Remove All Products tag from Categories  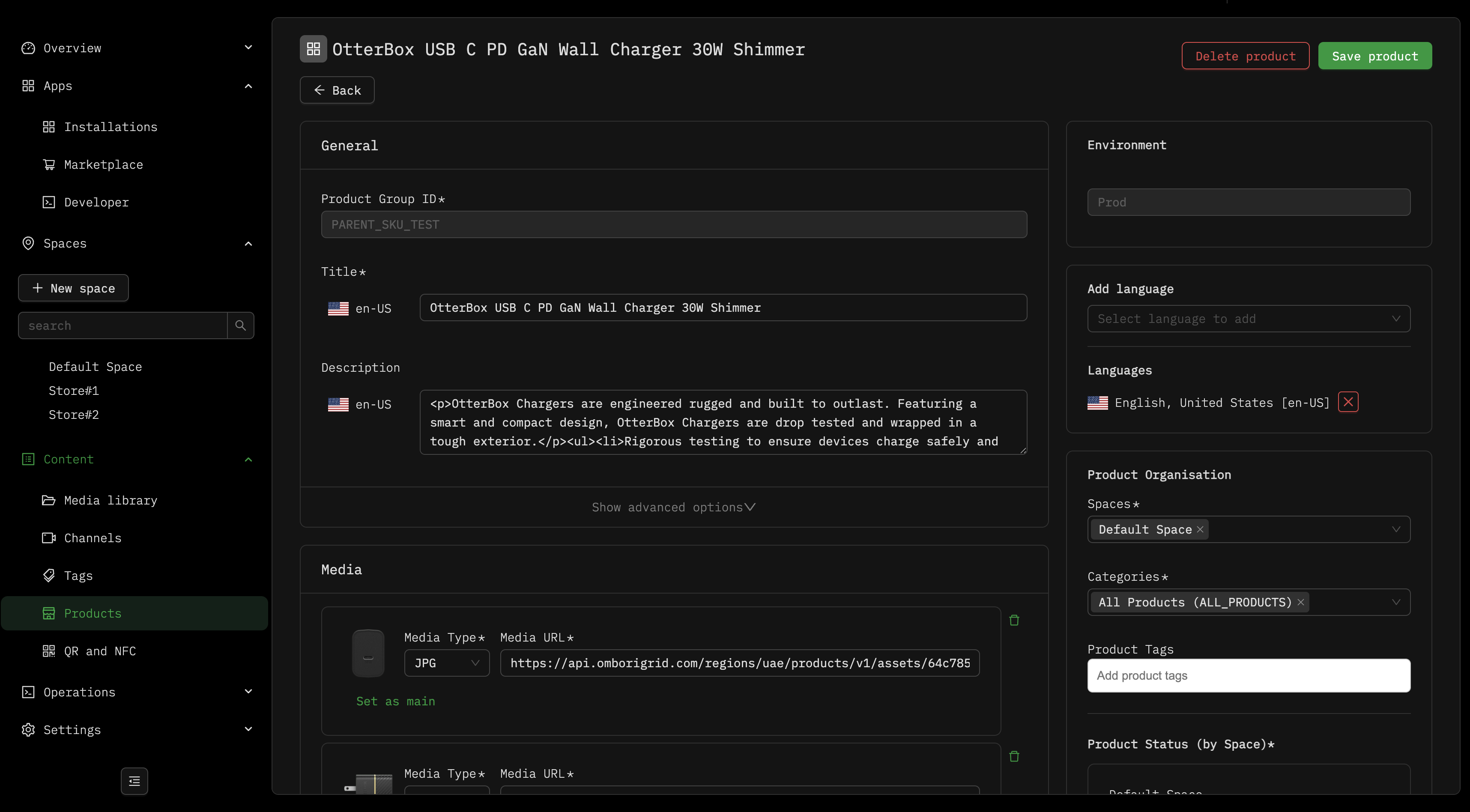pos(1300,602)
